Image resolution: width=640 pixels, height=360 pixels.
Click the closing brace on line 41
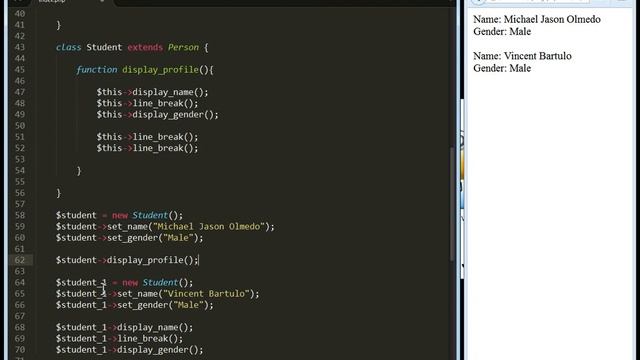pyautogui.click(x=59, y=25)
